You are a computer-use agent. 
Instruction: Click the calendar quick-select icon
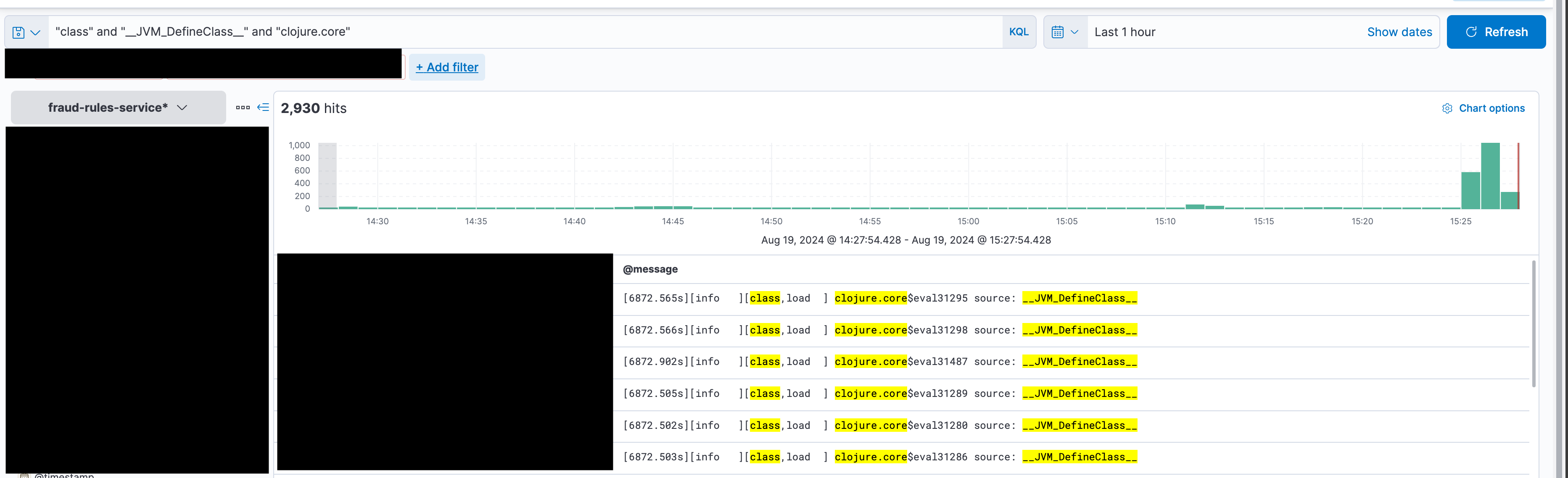coord(1057,32)
